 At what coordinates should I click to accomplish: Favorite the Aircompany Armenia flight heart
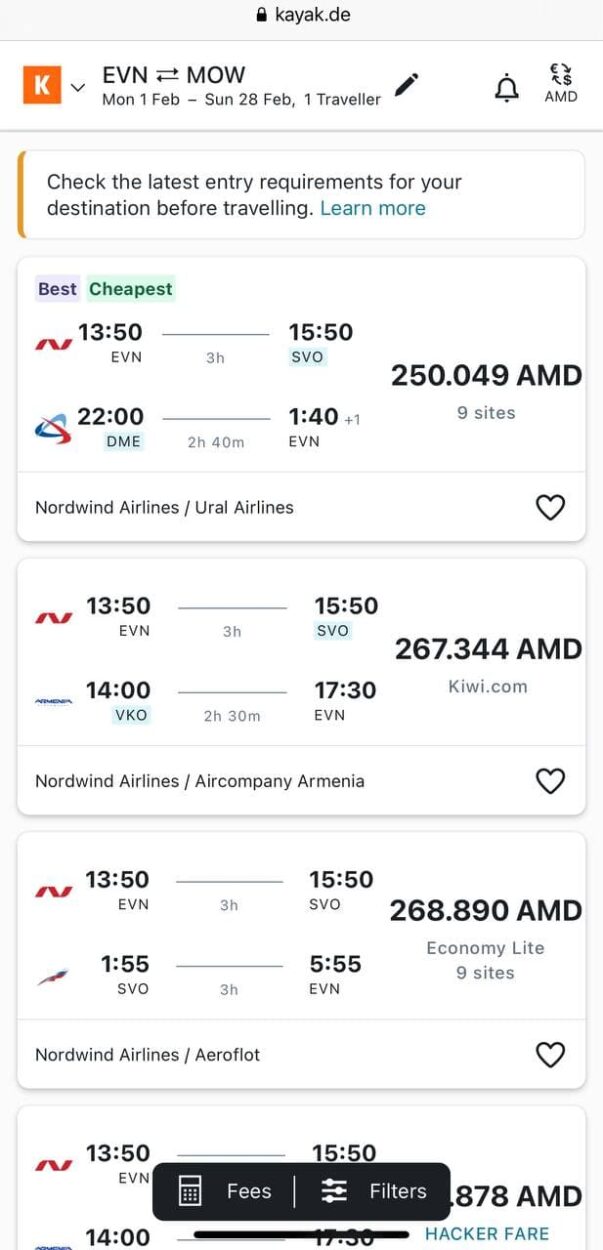point(550,781)
